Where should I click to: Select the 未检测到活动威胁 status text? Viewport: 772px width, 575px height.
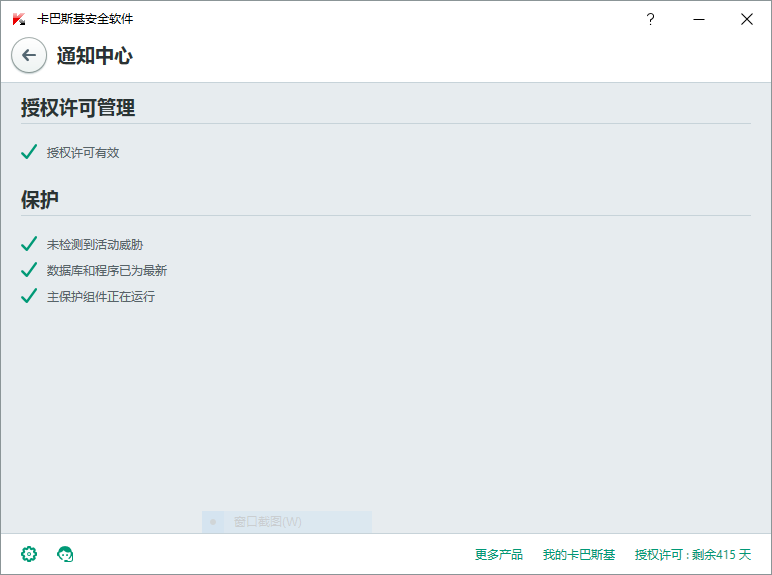click(95, 245)
